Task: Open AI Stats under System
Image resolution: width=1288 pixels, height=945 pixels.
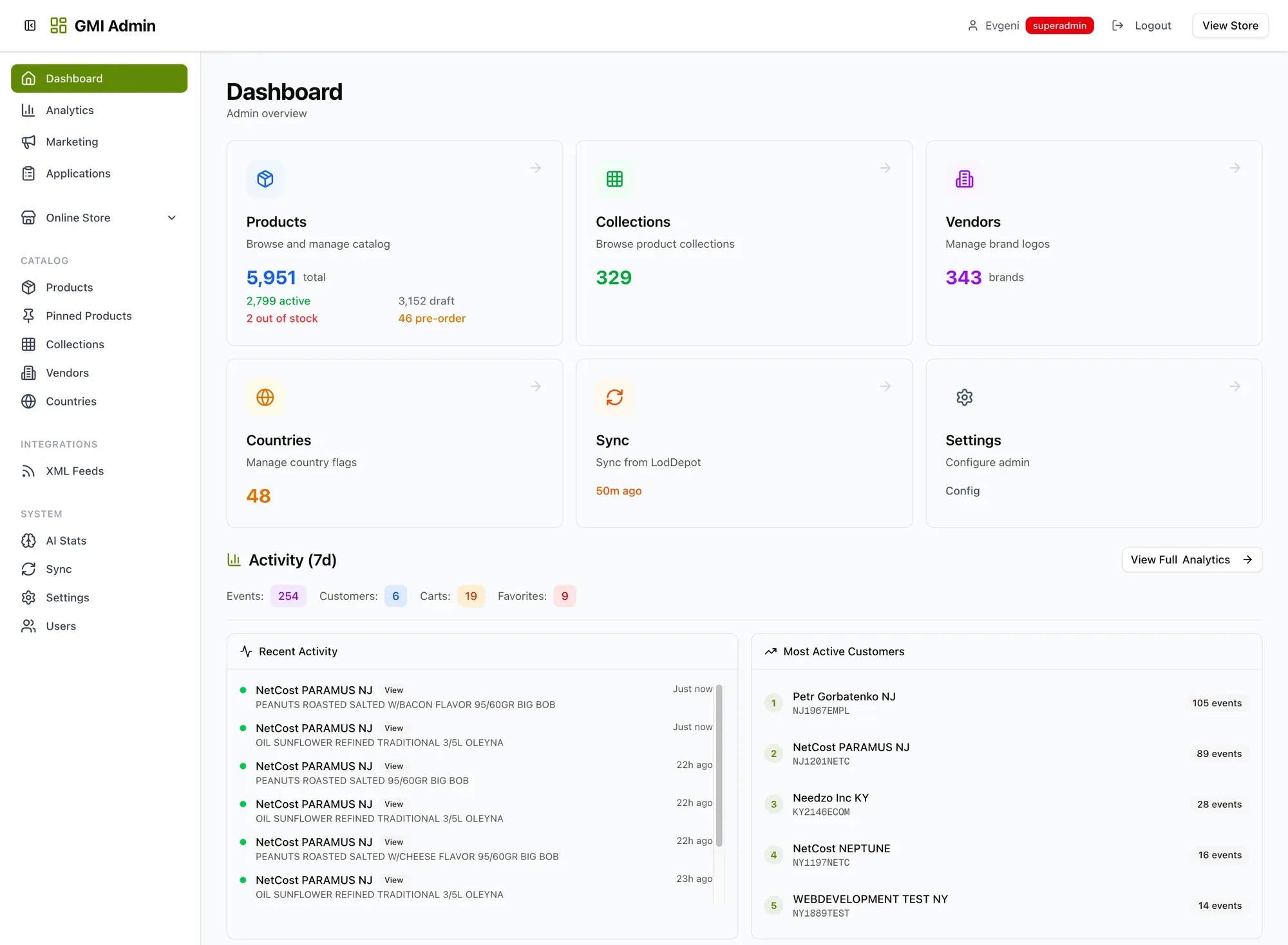Action: (99, 541)
